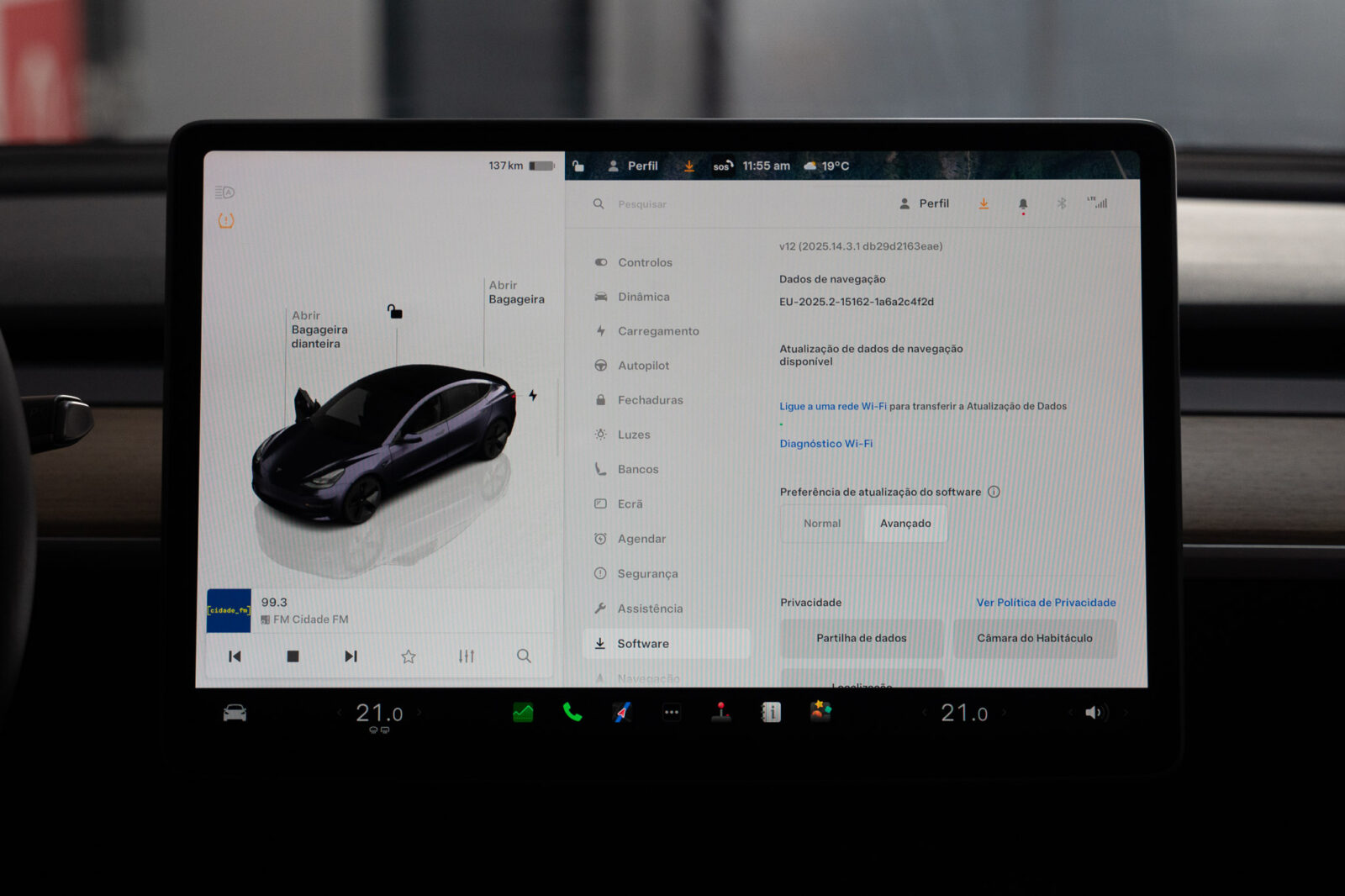Open audio equalizer settings icon

pos(467,656)
